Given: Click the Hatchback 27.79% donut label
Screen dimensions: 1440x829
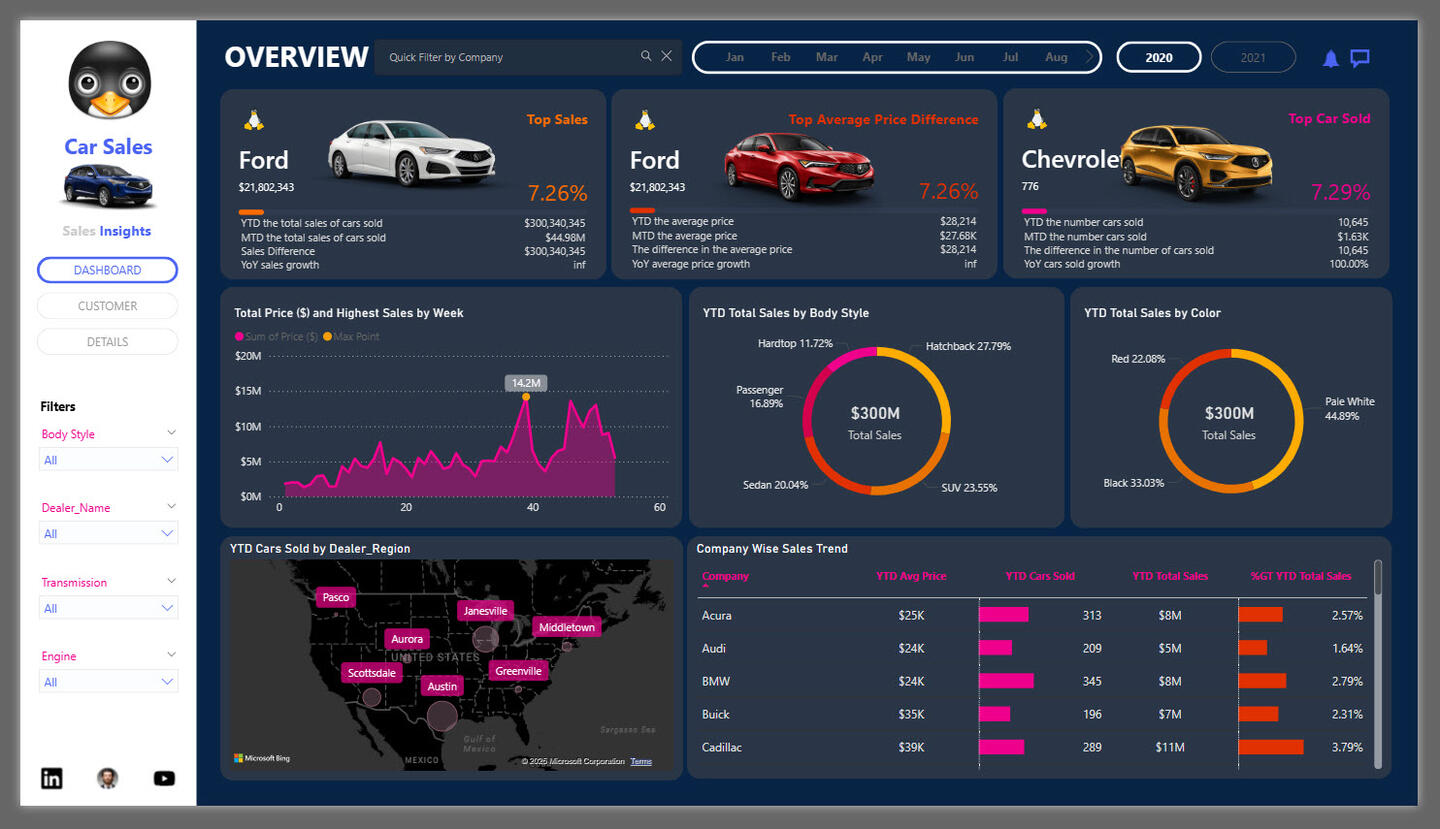Looking at the screenshot, I should click(x=968, y=346).
